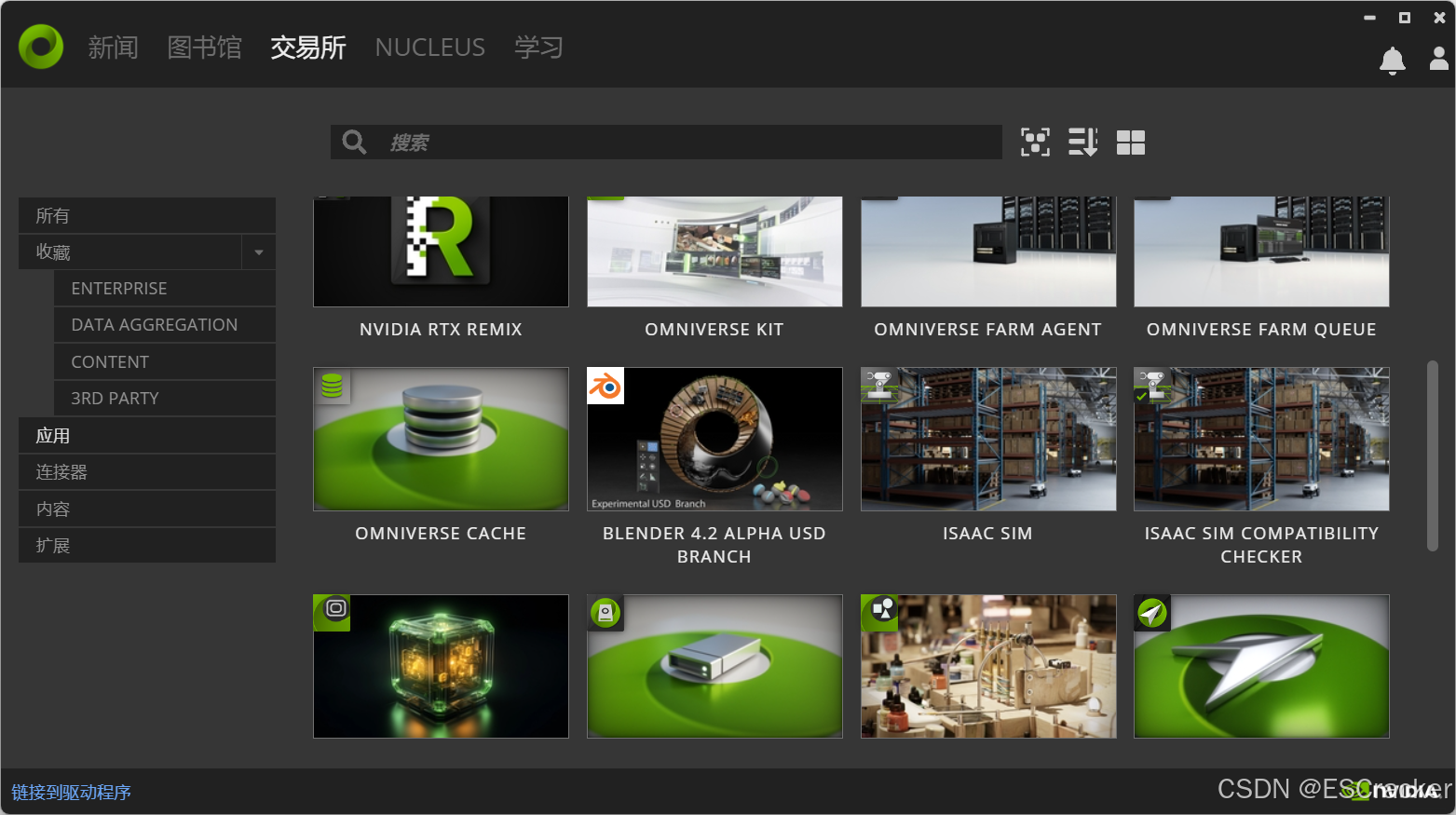Open the glowing cube app thumbnail

441,666
